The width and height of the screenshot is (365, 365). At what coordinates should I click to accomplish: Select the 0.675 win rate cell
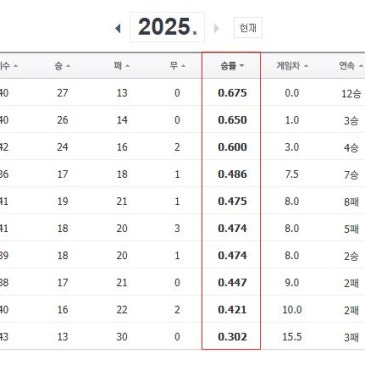tap(232, 93)
